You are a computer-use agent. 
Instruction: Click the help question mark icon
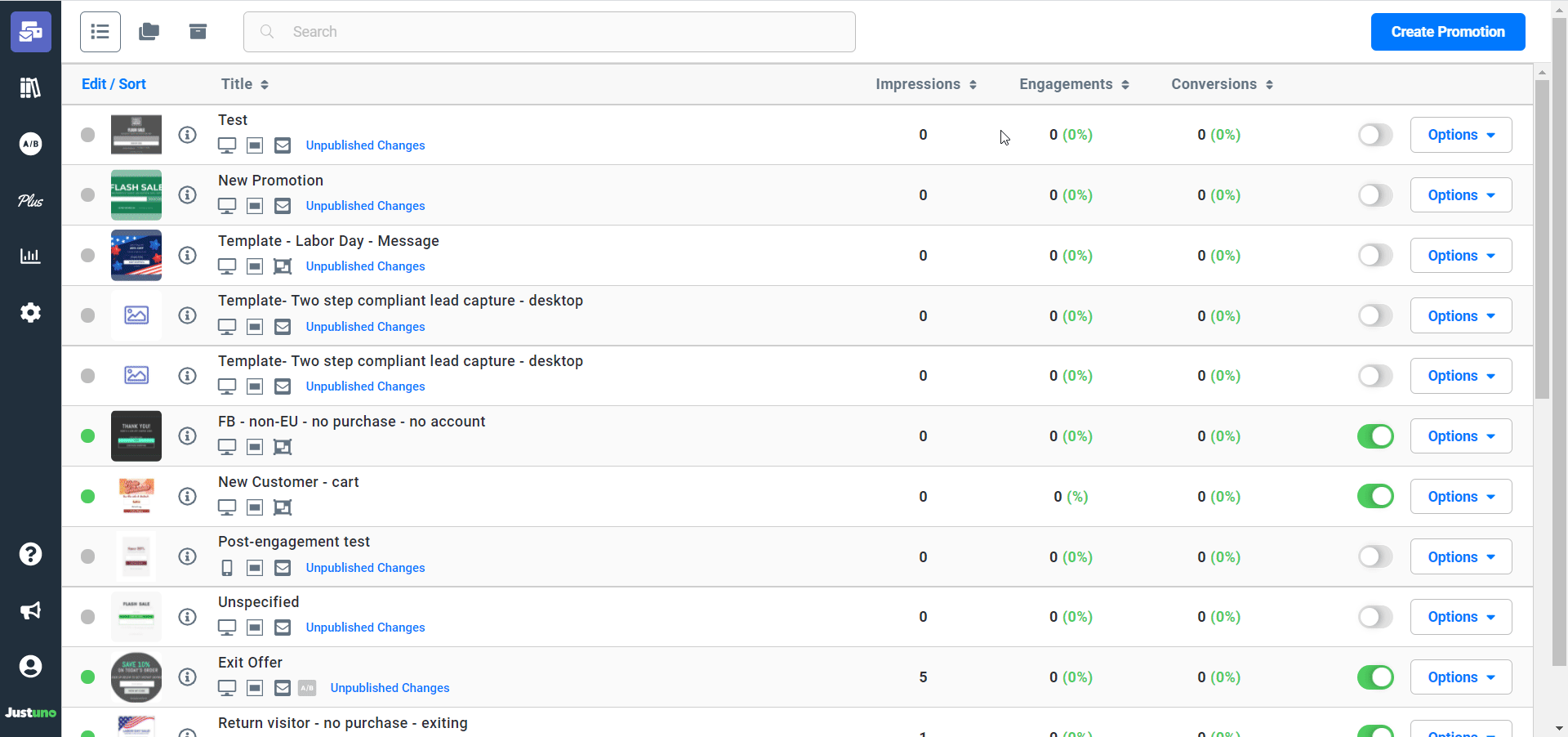(30, 554)
